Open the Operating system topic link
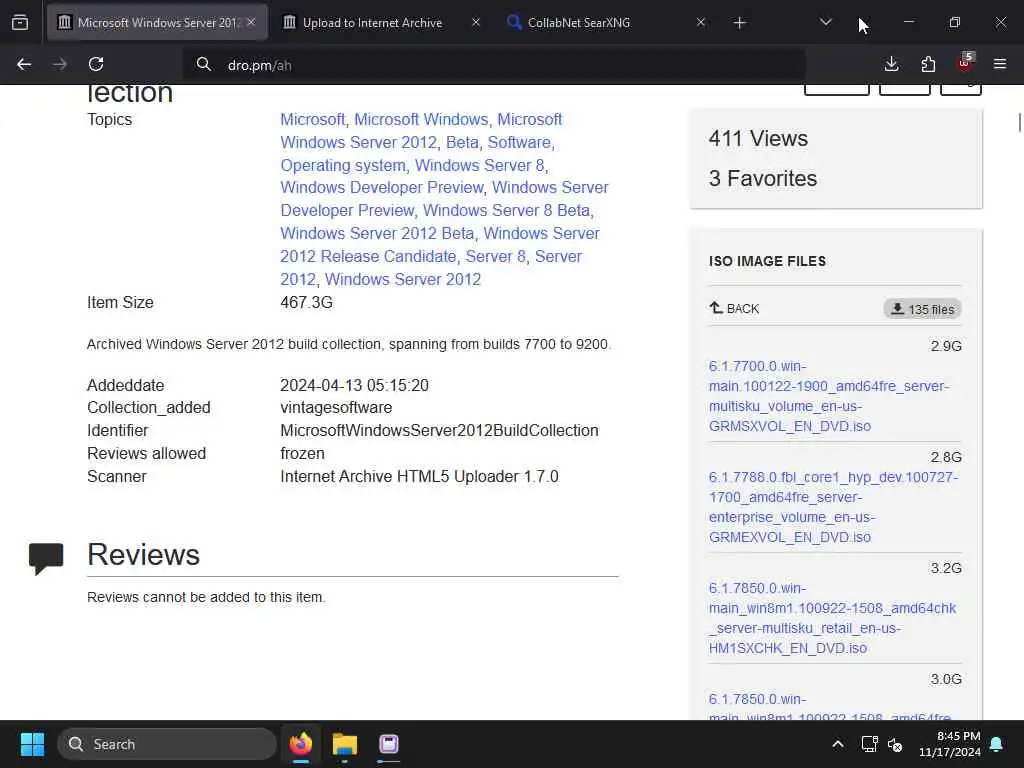The height and width of the screenshot is (768, 1024). pos(343,165)
